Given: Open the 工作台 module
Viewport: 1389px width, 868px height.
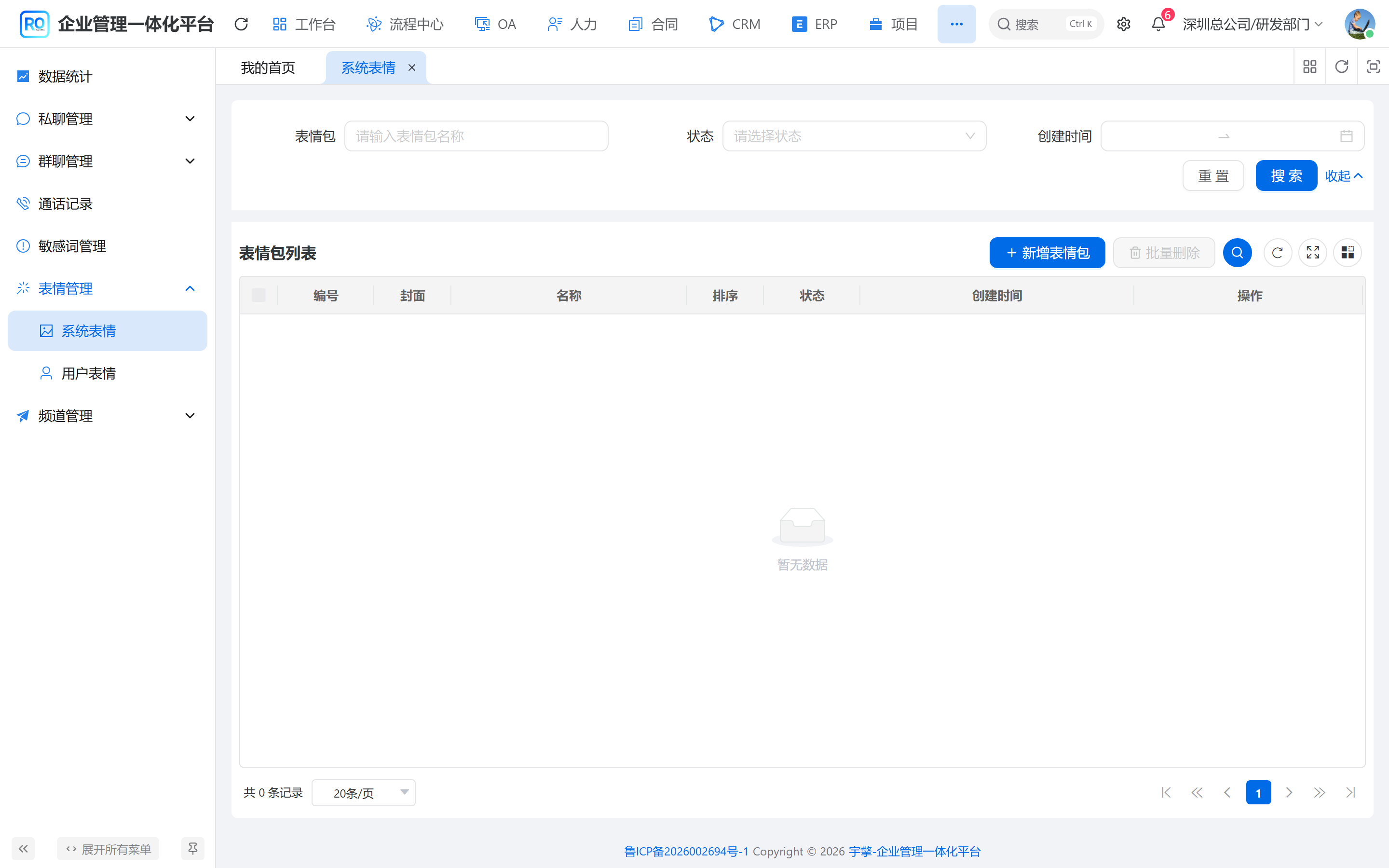Looking at the screenshot, I should click(304, 24).
